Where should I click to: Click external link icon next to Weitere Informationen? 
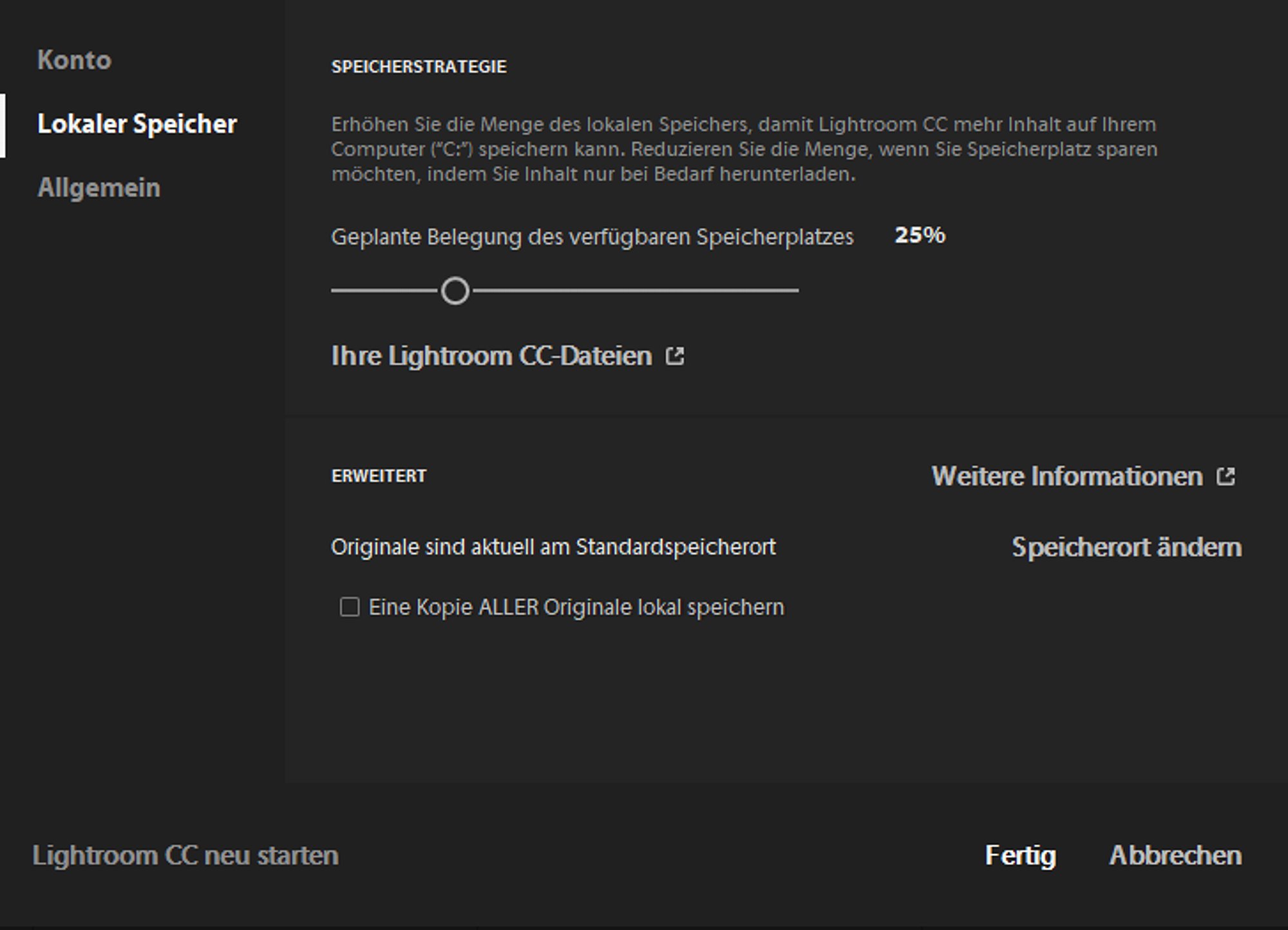(x=1226, y=477)
